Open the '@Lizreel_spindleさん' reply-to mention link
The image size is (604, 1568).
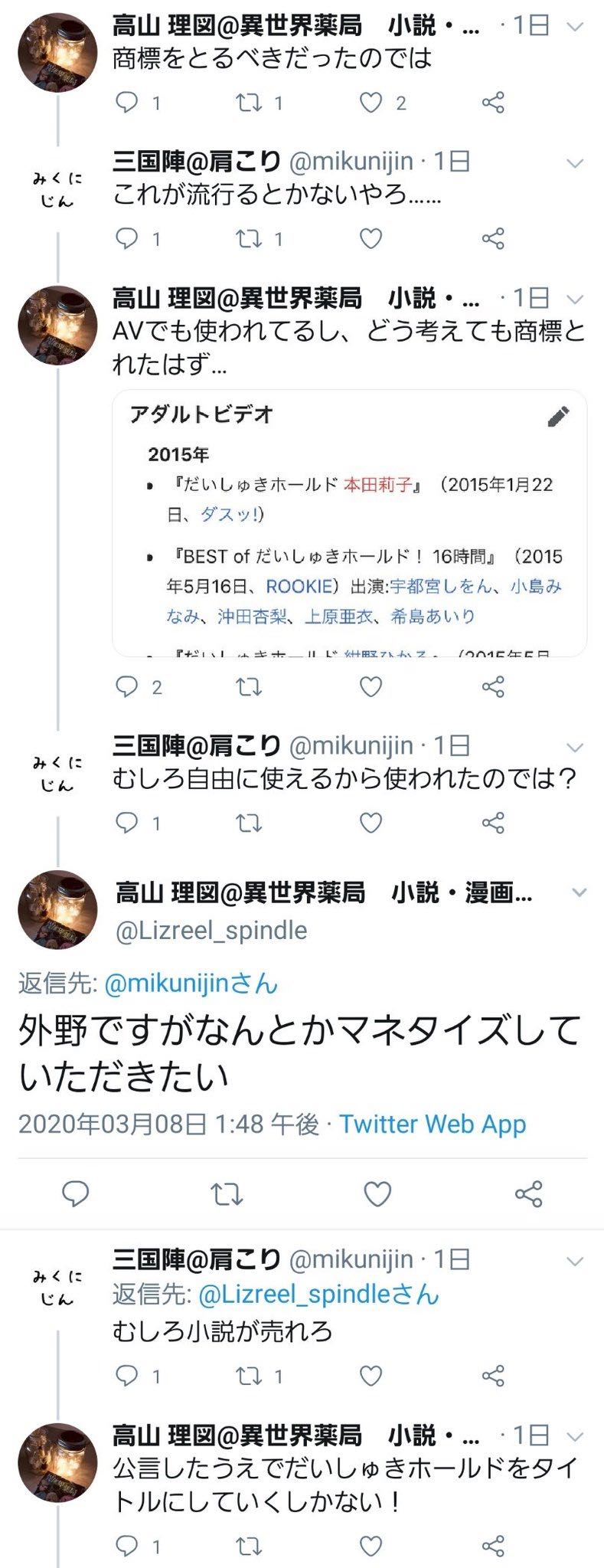318,1295
